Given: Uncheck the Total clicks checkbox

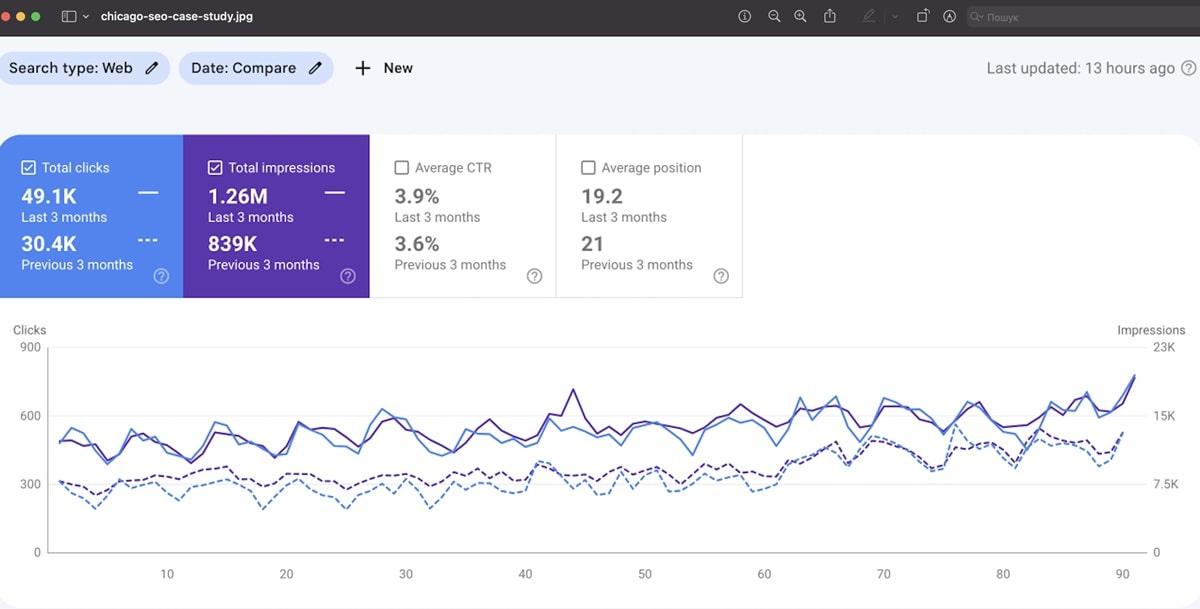Looking at the screenshot, I should click(x=28, y=168).
